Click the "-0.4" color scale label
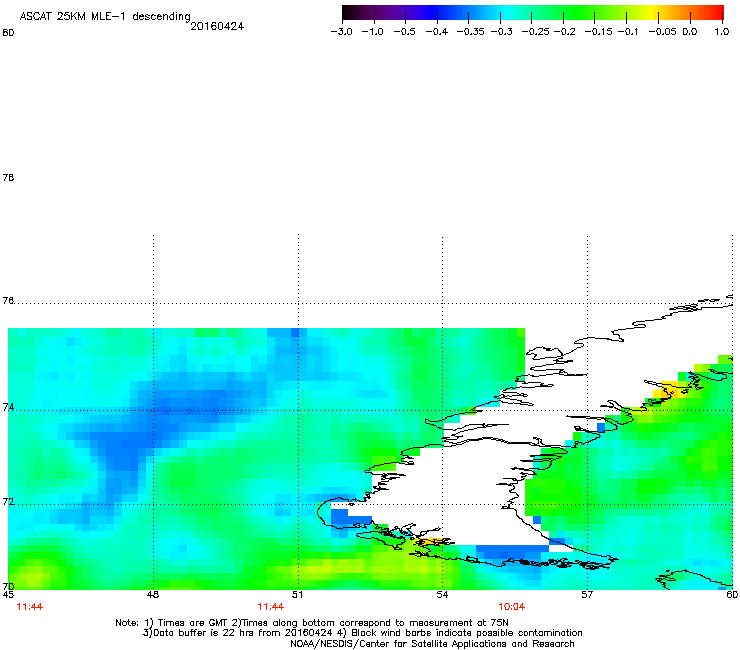This screenshot has width=740, height=650. click(x=437, y=32)
